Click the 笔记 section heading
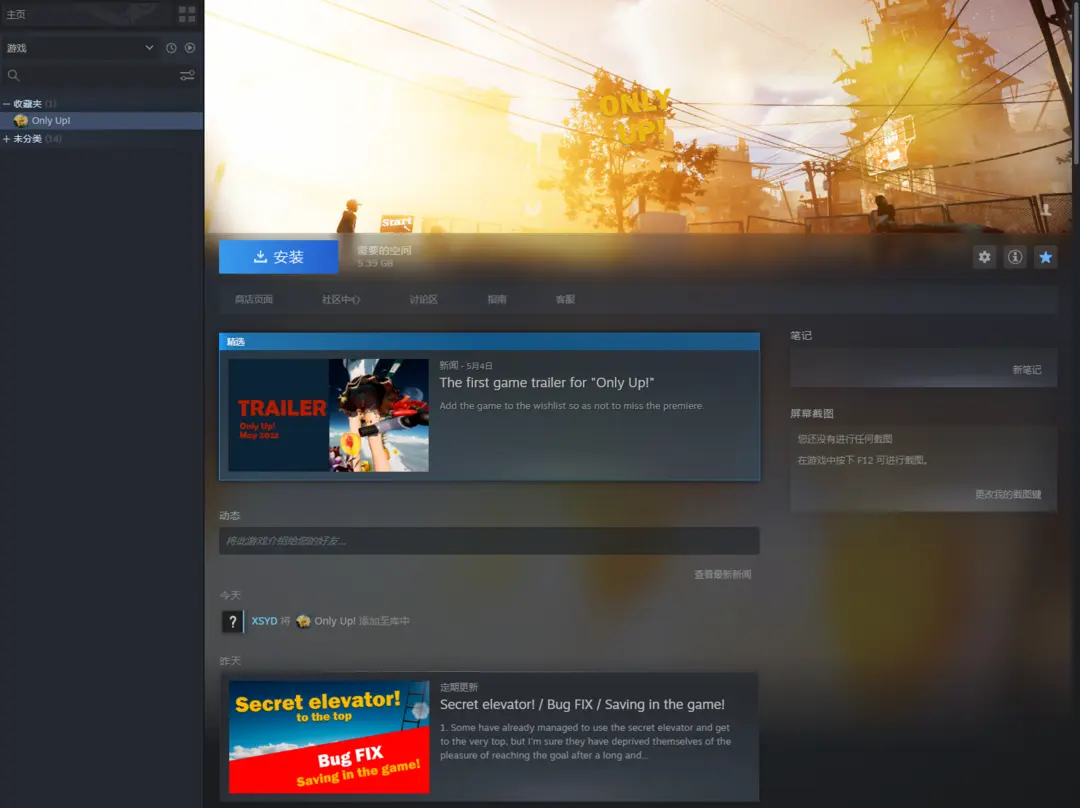1080x808 pixels. click(x=800, y=335)
